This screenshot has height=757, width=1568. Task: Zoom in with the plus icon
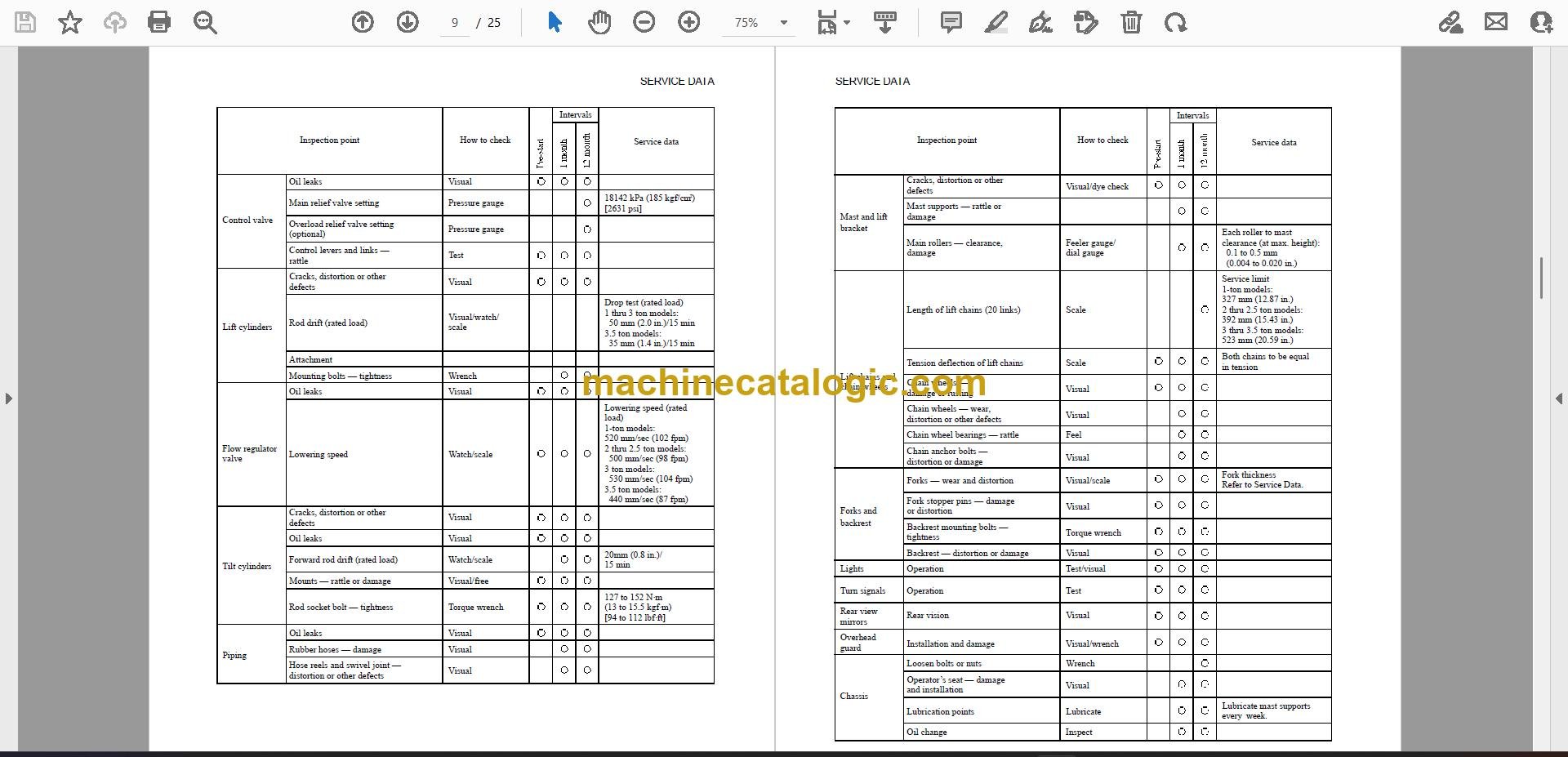tap(689, 23)
